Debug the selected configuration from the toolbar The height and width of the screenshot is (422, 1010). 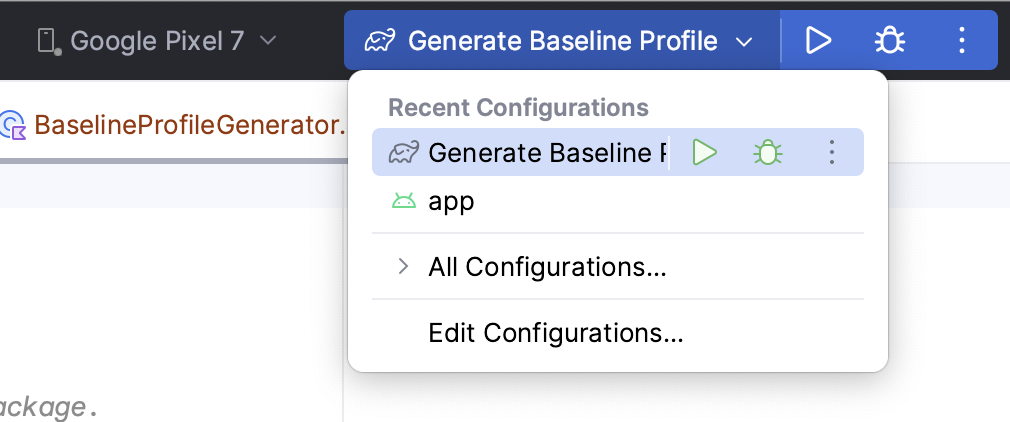point(890,41)
